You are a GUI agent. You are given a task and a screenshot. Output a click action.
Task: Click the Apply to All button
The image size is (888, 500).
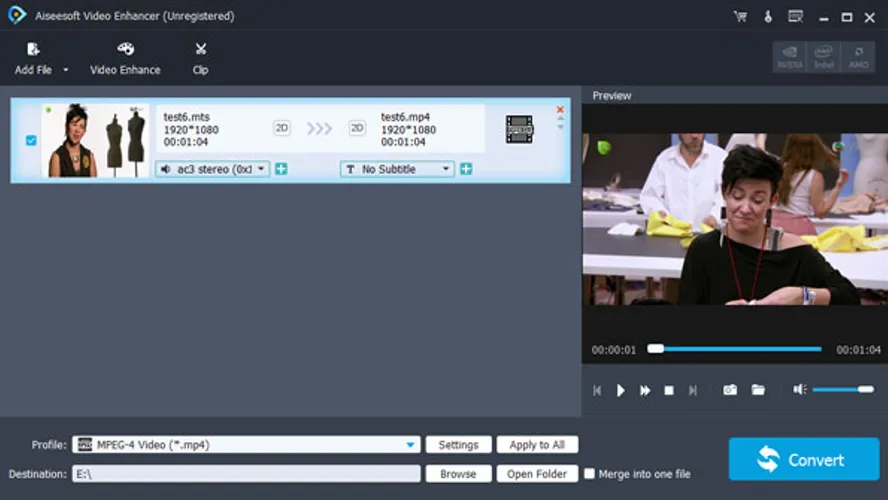(537, 445)
